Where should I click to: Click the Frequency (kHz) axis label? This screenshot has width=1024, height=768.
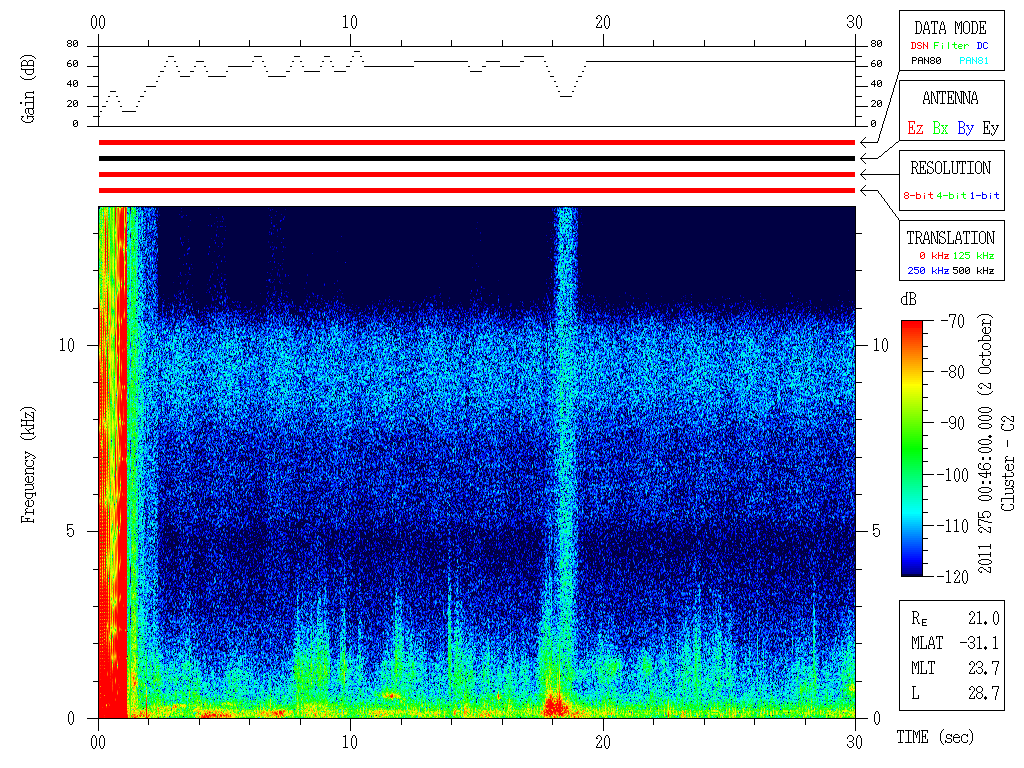(27, 465)
